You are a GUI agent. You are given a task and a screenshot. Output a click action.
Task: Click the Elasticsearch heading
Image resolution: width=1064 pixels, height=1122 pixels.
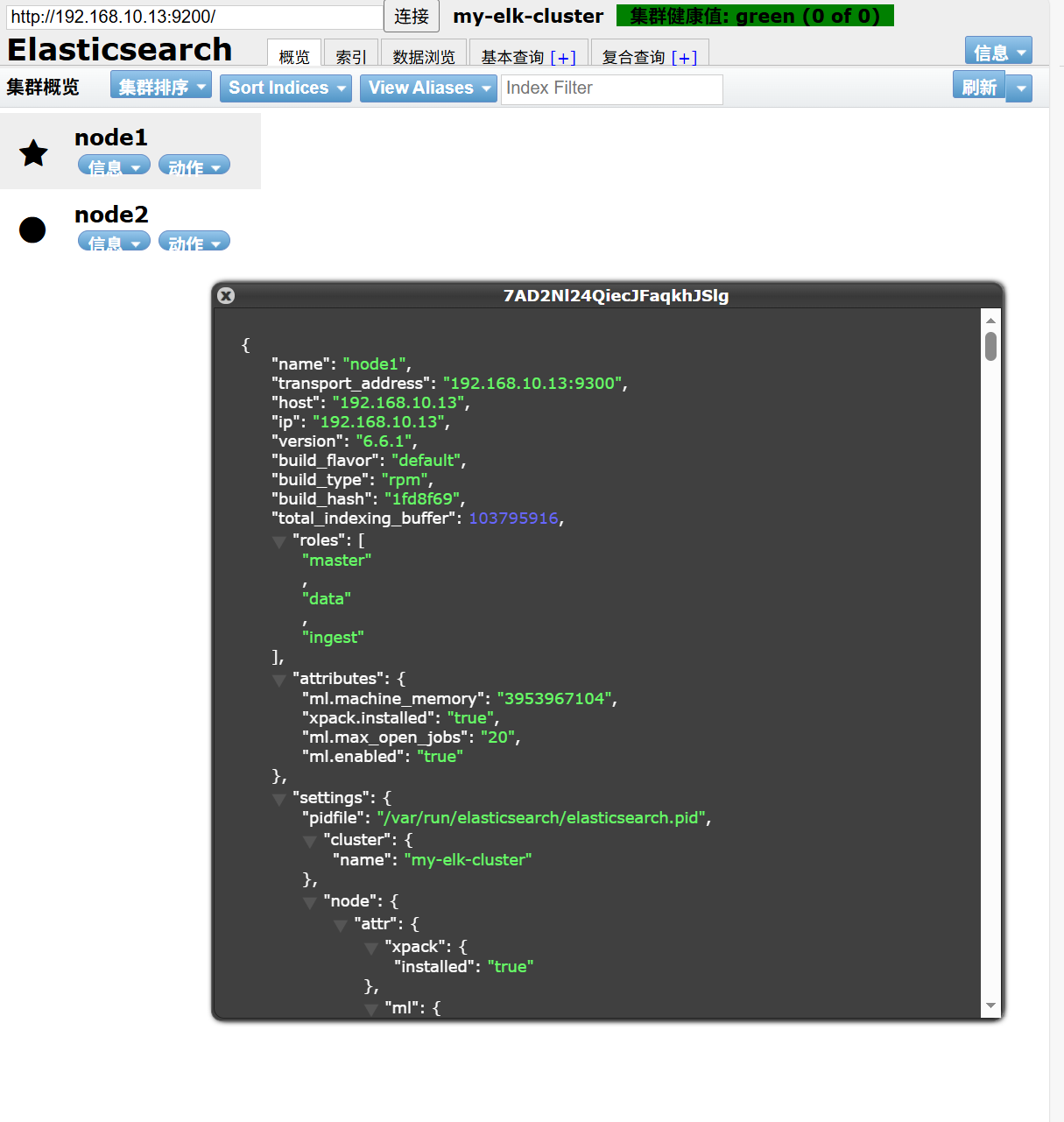point(120,49)
